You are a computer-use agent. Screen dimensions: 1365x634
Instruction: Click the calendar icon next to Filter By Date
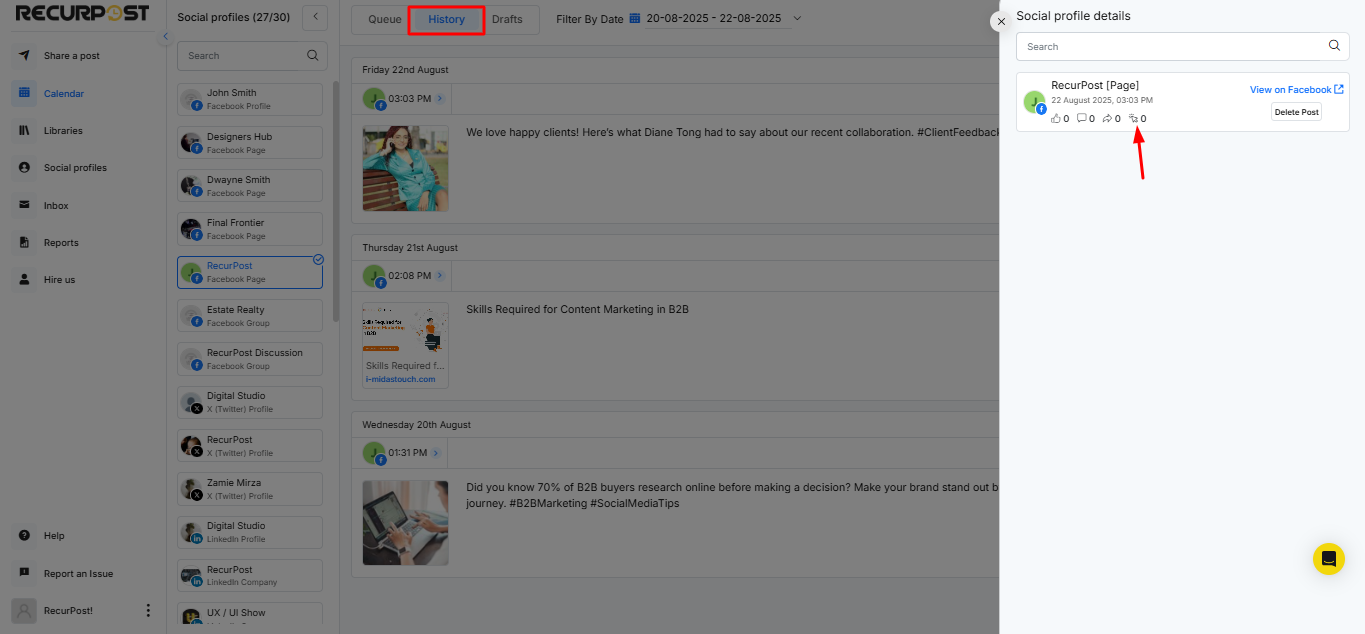click(x=634, y=18)
